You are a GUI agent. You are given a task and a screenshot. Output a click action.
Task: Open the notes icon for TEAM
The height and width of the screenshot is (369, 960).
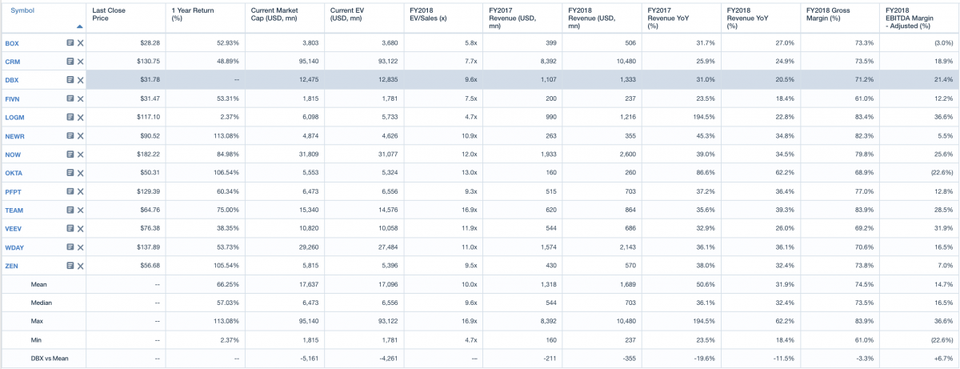pyautogui.click(x=70, y=210)
